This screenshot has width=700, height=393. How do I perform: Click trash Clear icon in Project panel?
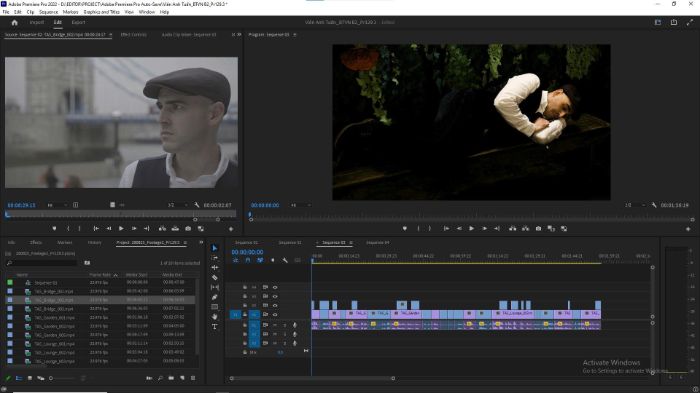[x=193, y=378]
